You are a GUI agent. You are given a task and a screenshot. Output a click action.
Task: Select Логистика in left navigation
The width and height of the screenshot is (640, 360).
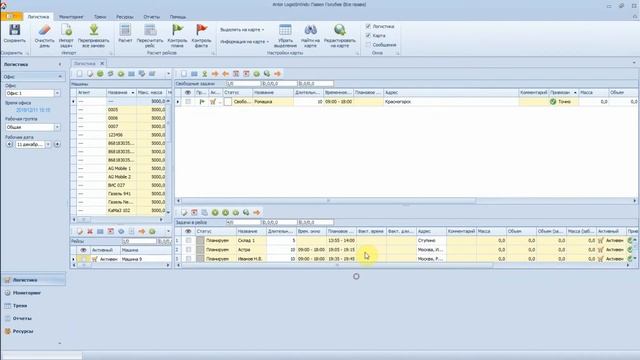[x=33, y=280]
